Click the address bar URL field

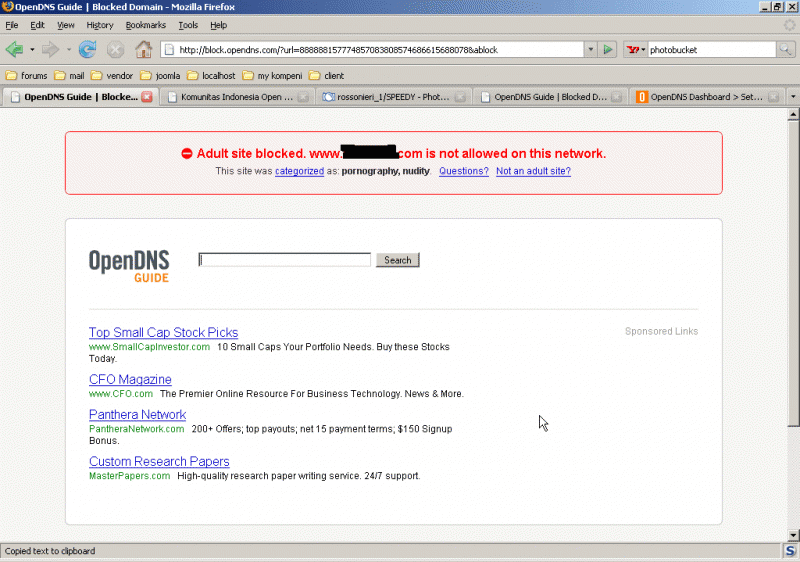380,49
